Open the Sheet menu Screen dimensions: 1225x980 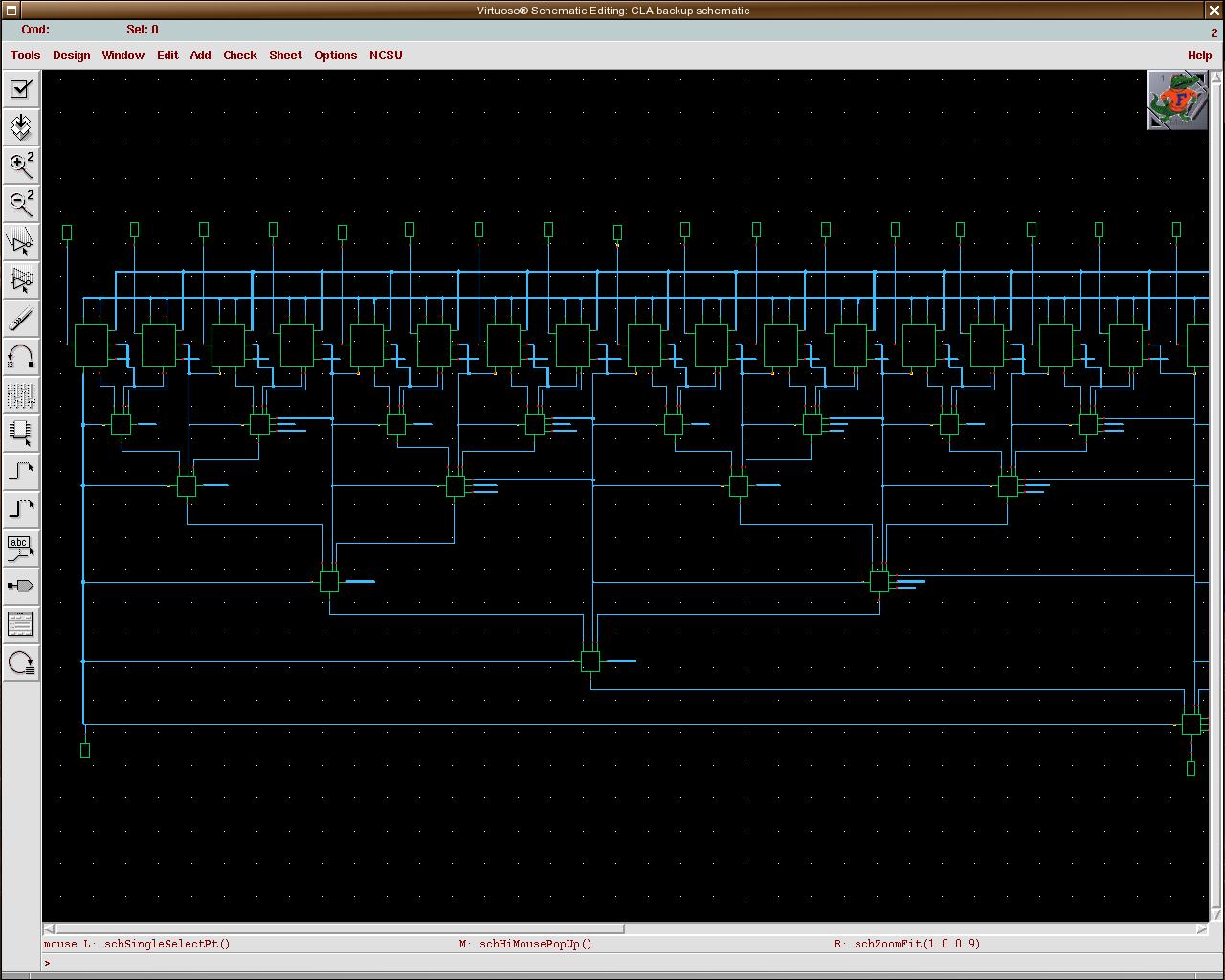[285, 56]
